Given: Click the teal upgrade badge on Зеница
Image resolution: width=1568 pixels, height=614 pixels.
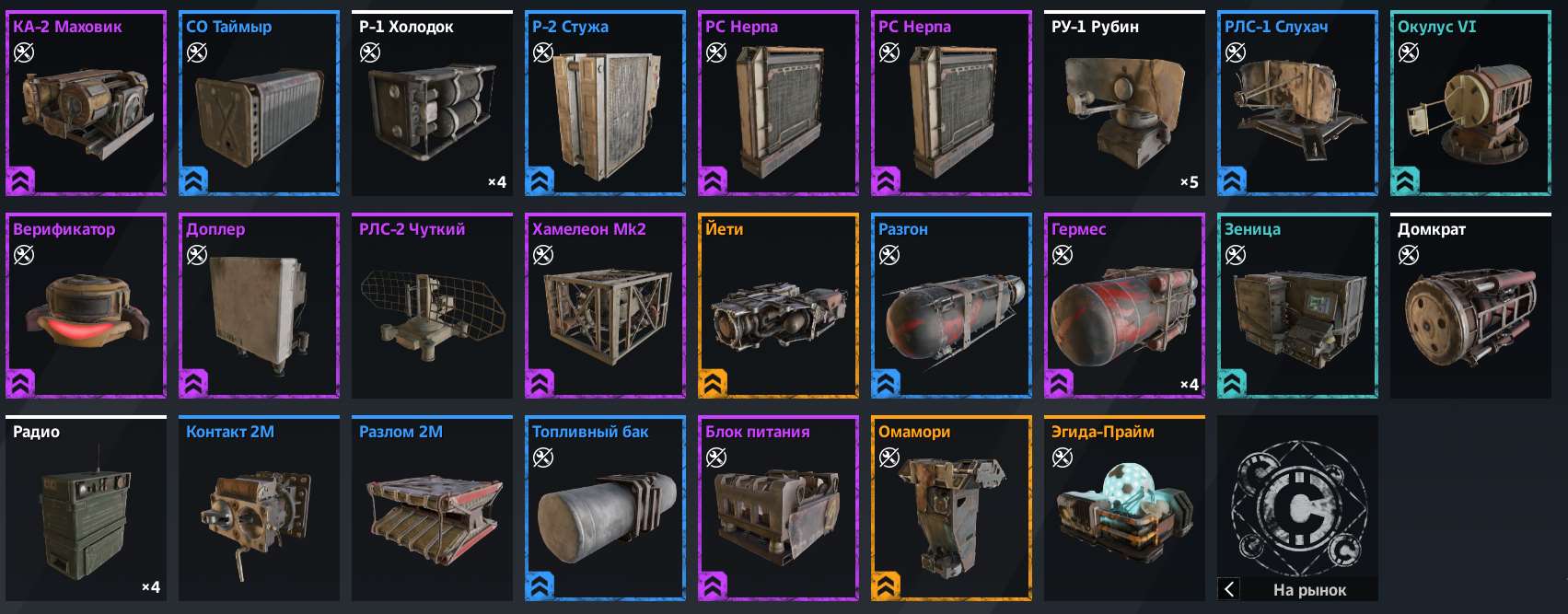Looking at the screenshot, I should 1233,383.
